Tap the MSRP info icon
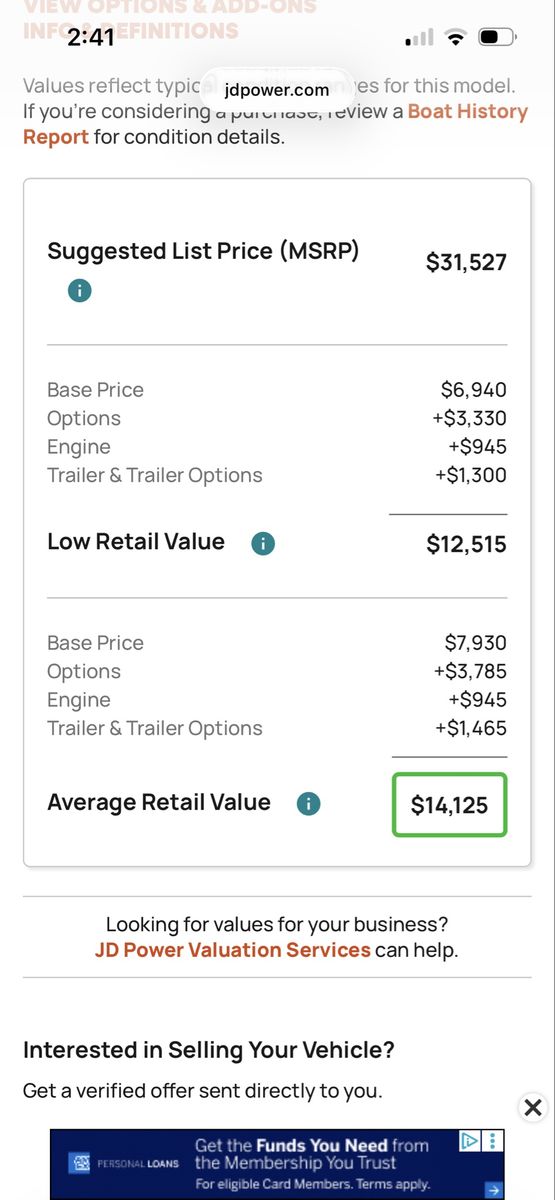Viewport: 555px width, 1200px height. point(79,291)
